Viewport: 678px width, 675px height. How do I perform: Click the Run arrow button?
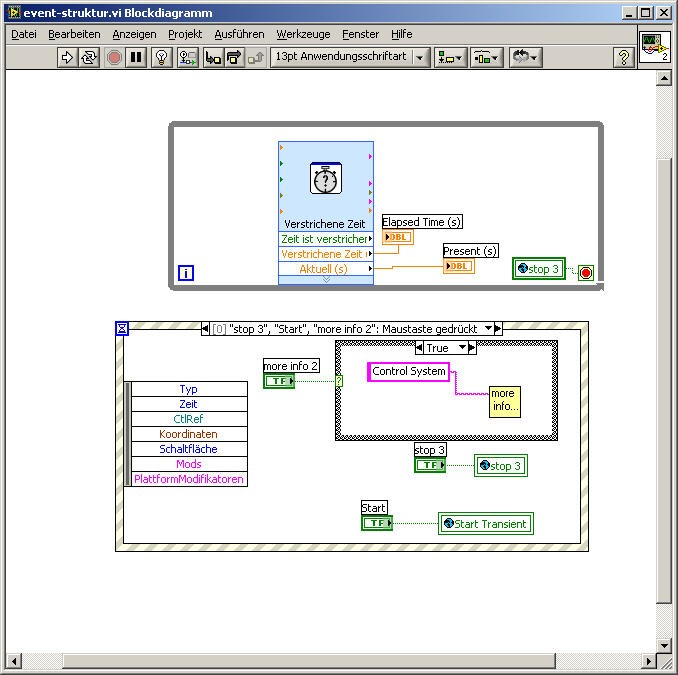pos(67,57)
